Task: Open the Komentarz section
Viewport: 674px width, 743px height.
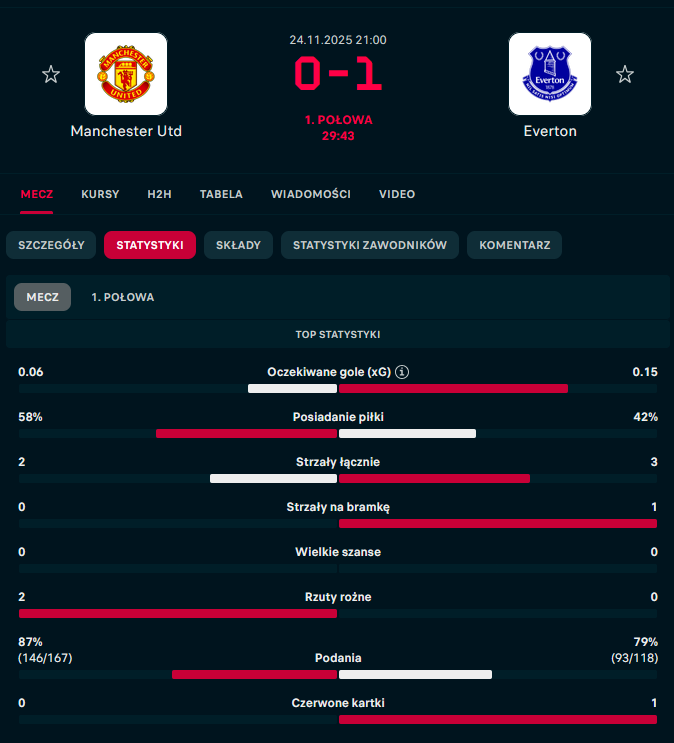Action: click(x=515, y=245)
